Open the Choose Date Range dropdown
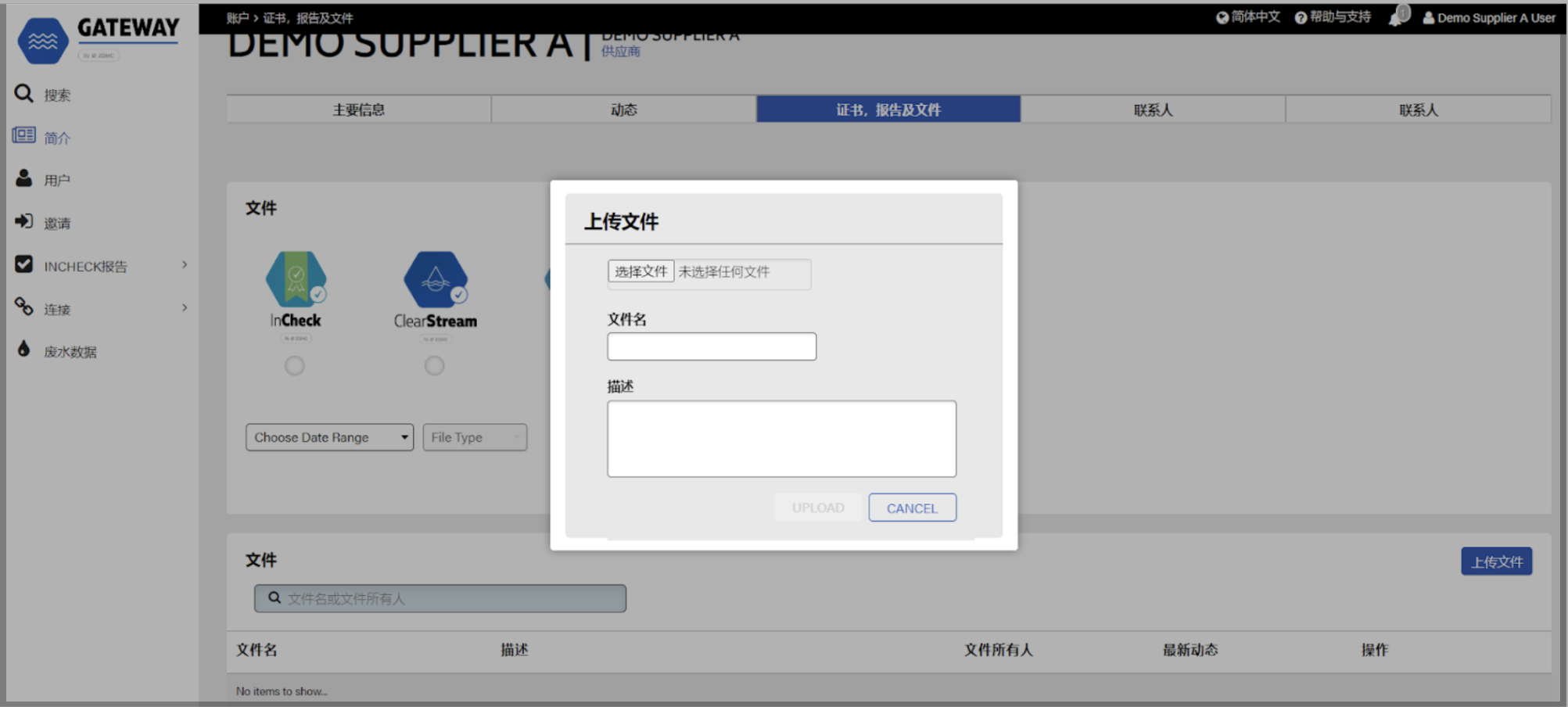Screen dimensions: 1568x707 [329, 437]
